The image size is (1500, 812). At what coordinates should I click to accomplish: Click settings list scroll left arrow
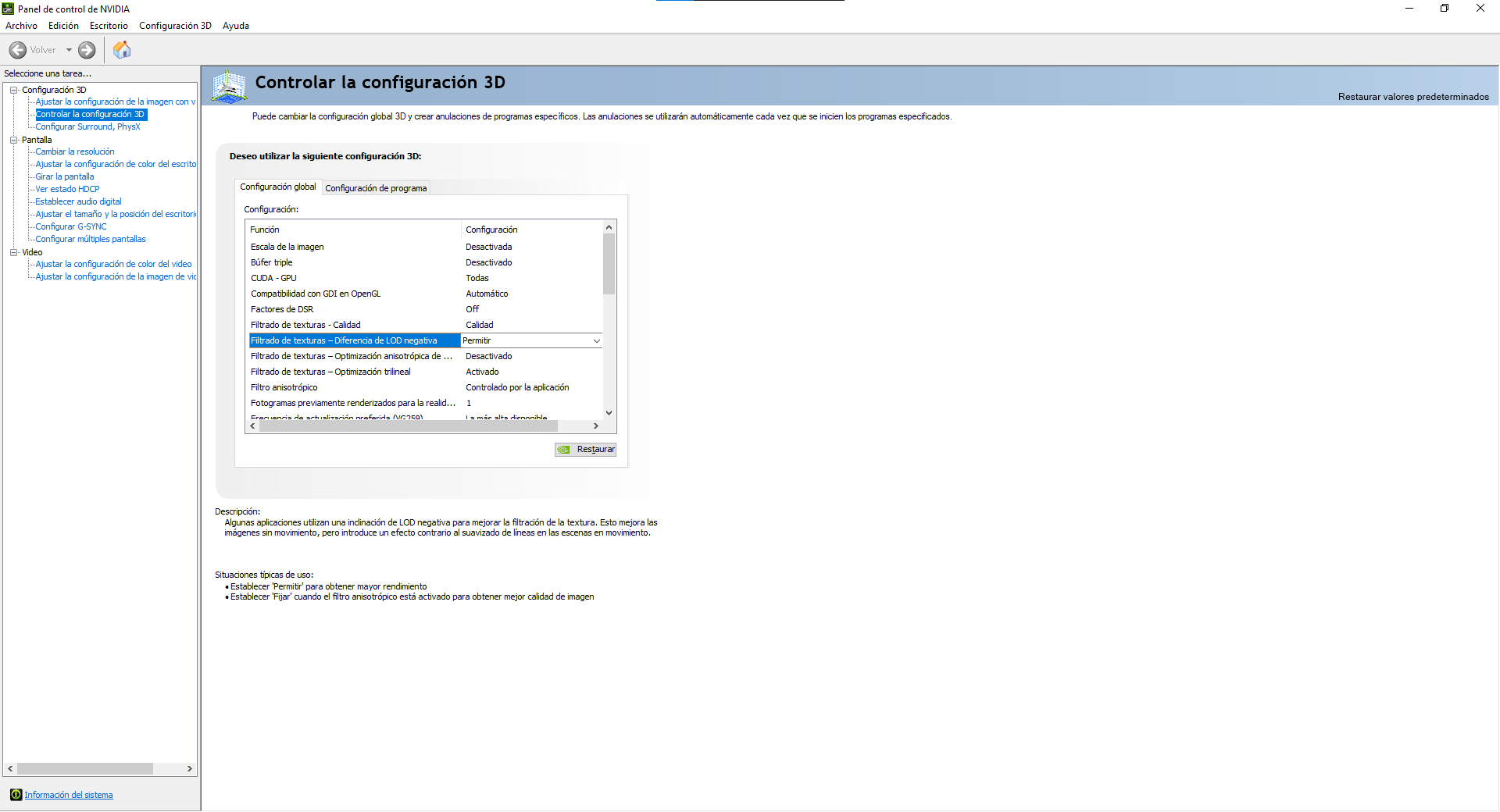click(x=252, y=426)
